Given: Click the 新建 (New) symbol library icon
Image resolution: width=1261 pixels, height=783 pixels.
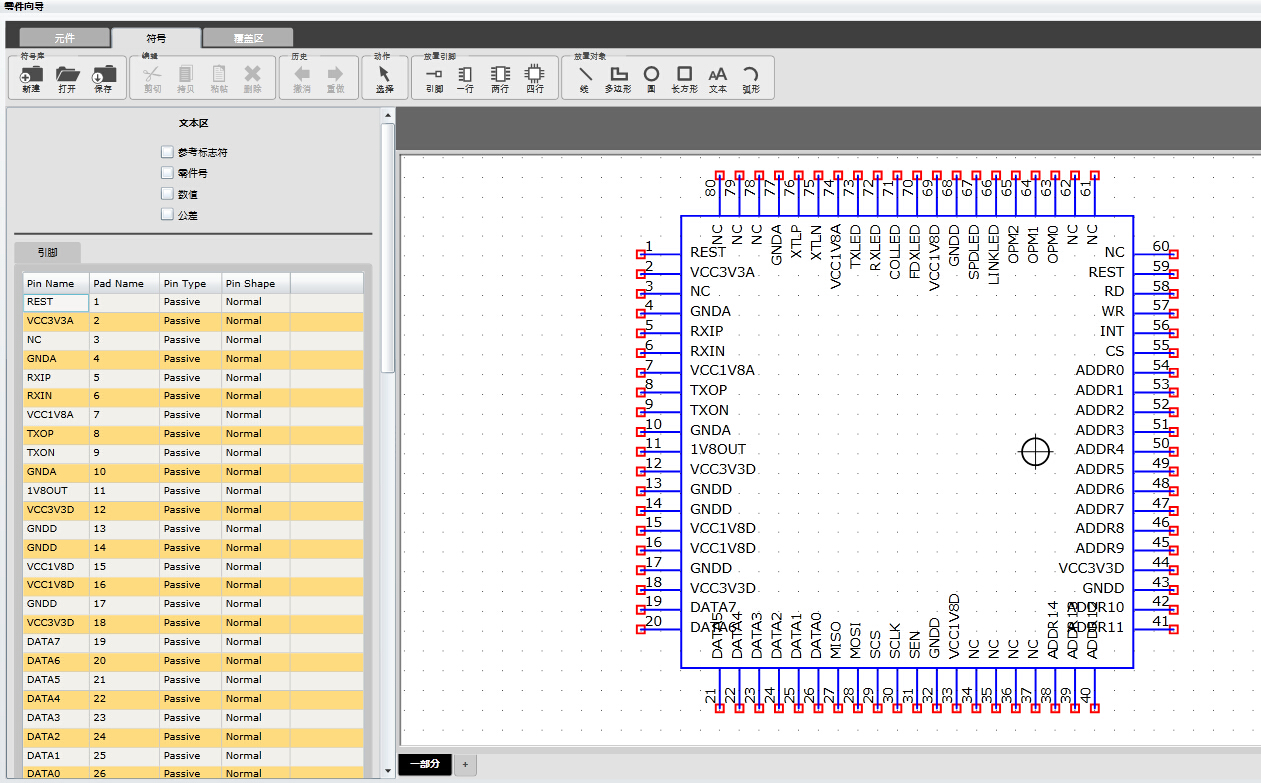Looking at the screenshot, I should tap(31, 79).
